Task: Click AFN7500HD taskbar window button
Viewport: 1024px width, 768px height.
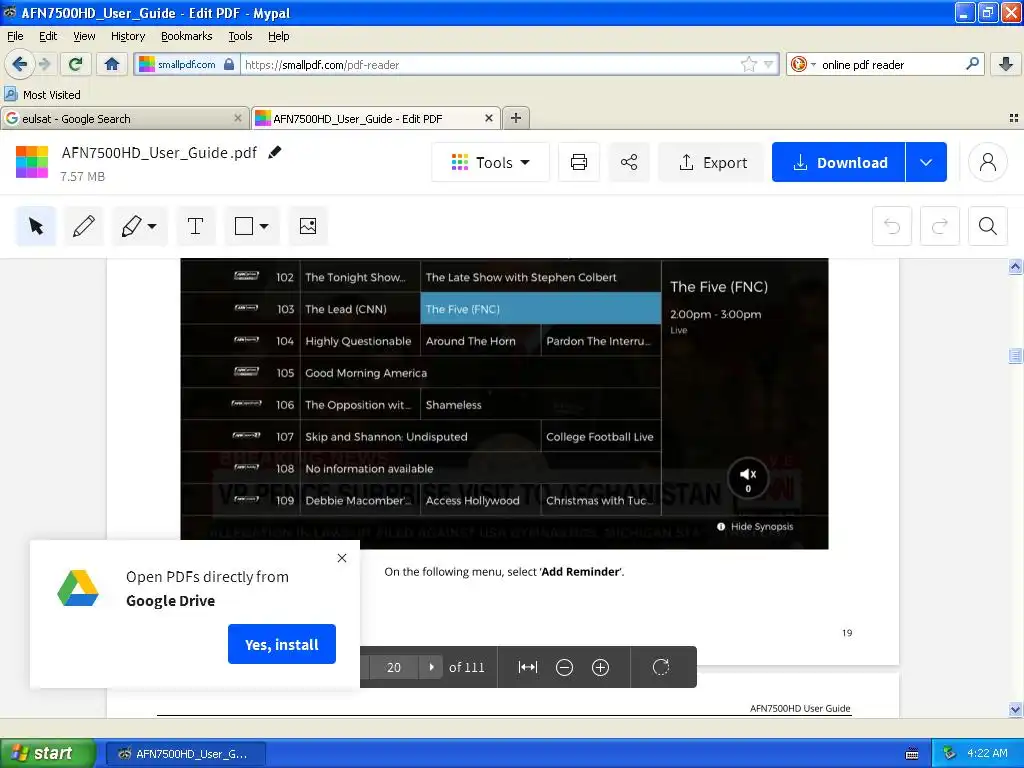Action: [x=185, y=754]
